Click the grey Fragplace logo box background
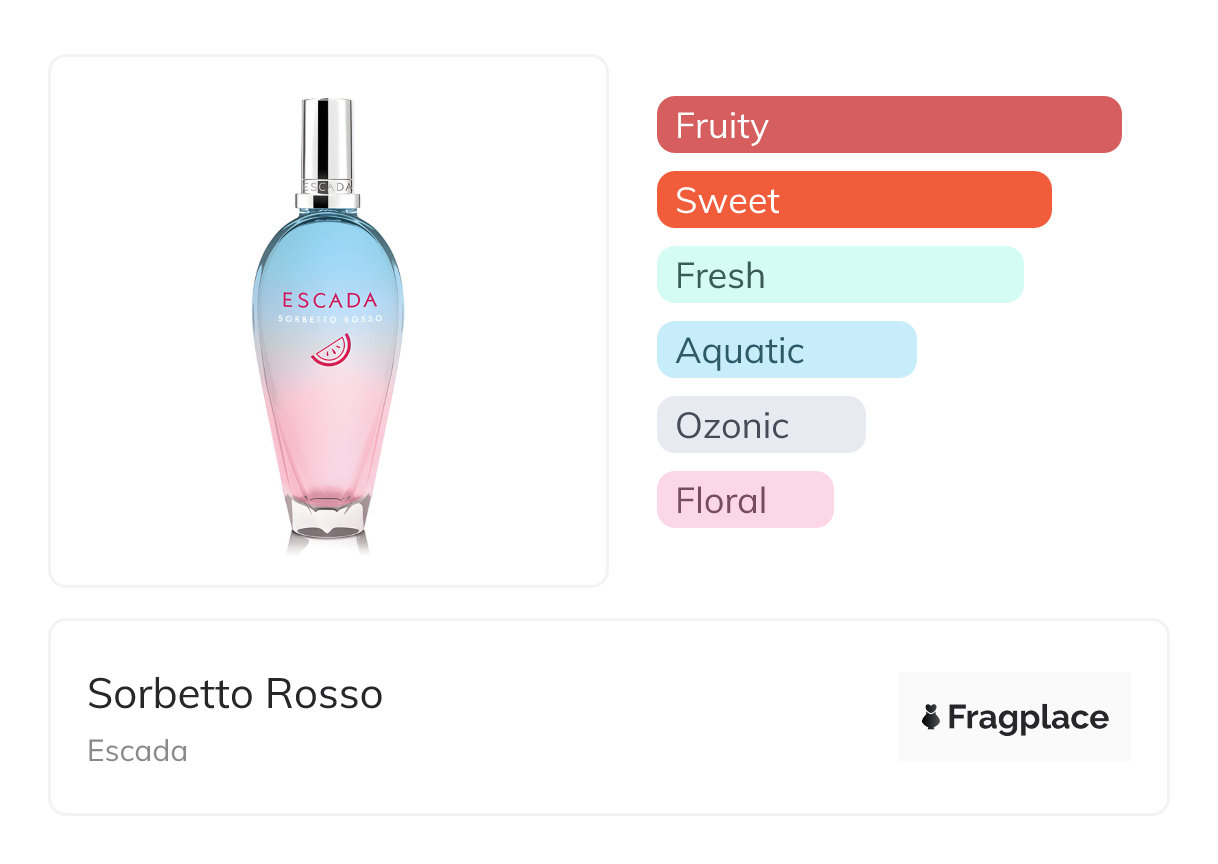The image size is (1218, 864). coord(1015,690)
